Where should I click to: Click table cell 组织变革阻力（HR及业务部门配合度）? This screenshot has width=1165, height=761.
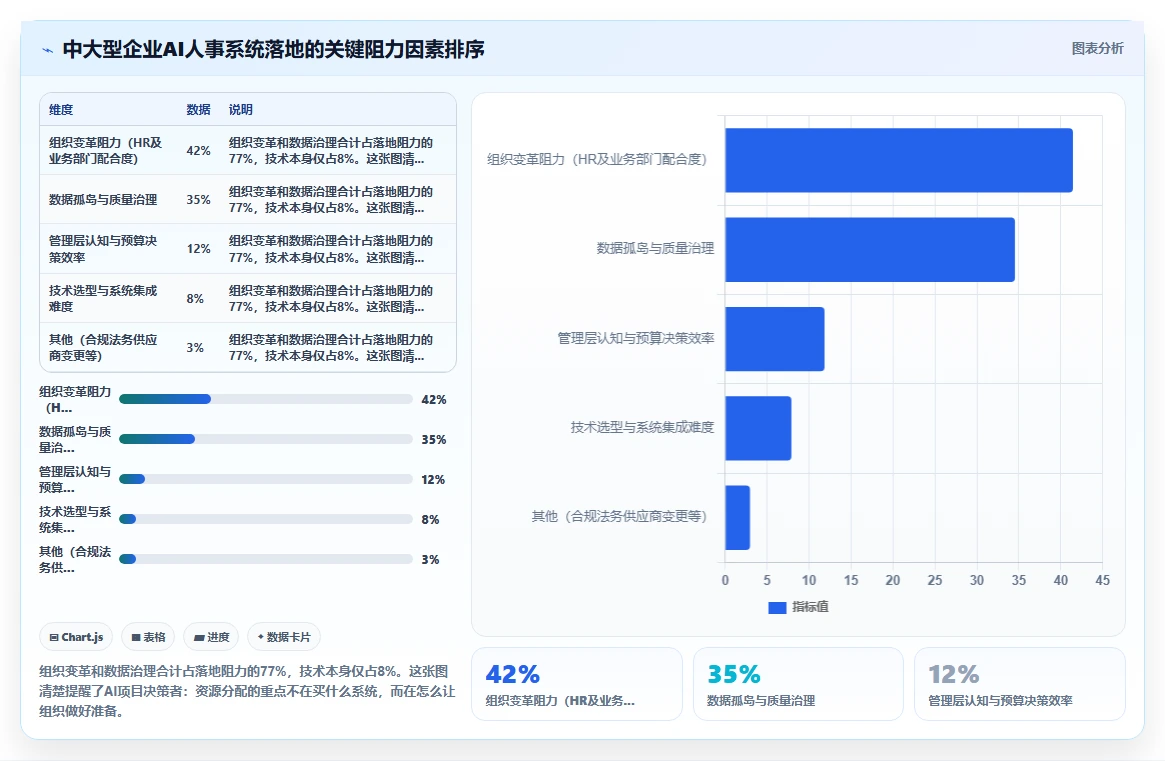point(108,150)
